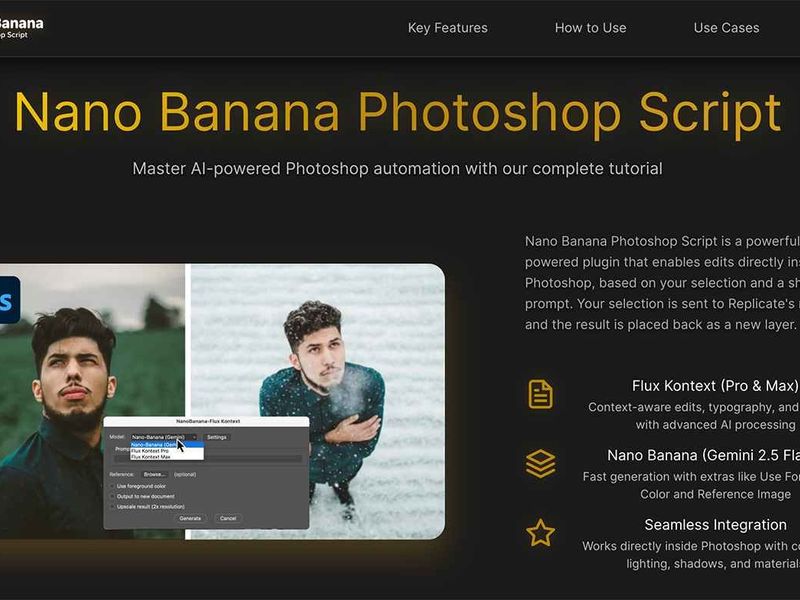
Task: Open the Use Cases nav link
Action: pos(726,28)
